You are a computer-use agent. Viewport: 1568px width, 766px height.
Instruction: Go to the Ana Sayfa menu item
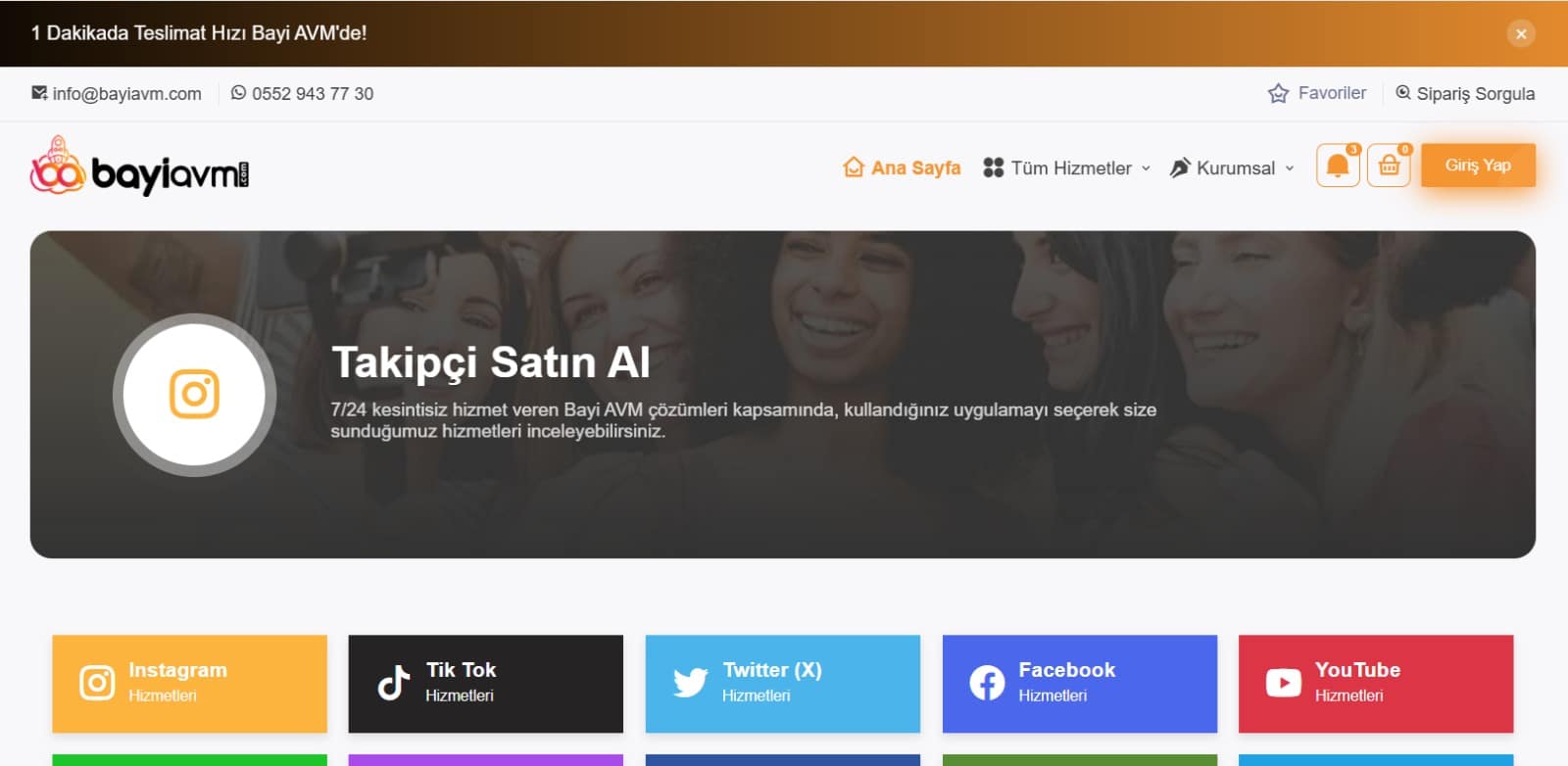(x=902, y=168)
